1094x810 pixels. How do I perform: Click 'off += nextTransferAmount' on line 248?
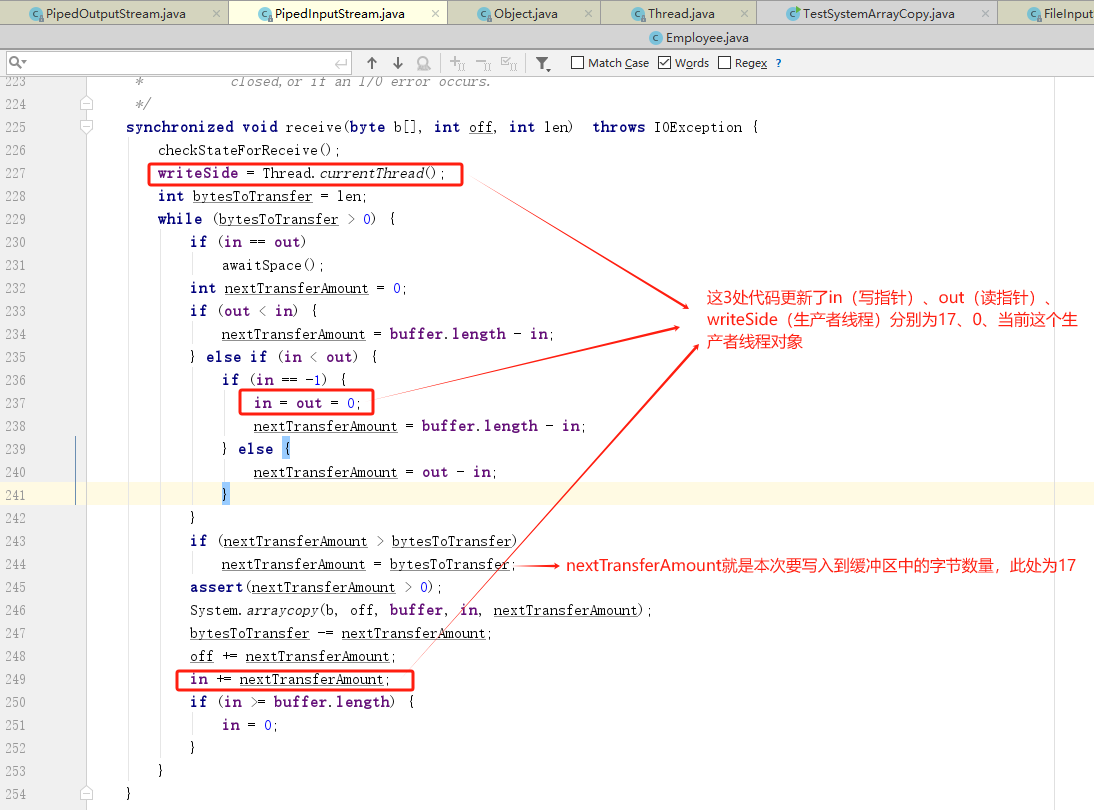pyautogui.click(x=292, y=657)
